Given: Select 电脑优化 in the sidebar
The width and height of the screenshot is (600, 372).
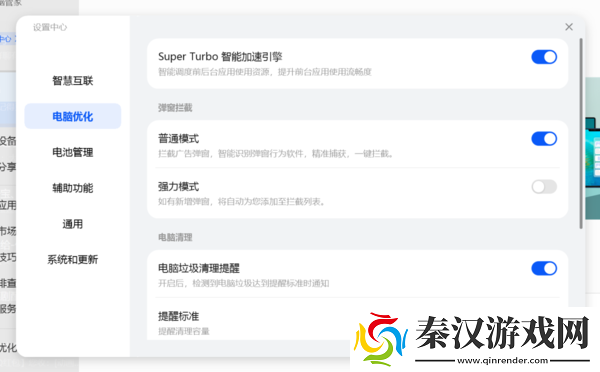Looking at the screenshot, I should (x=73, y=116).
